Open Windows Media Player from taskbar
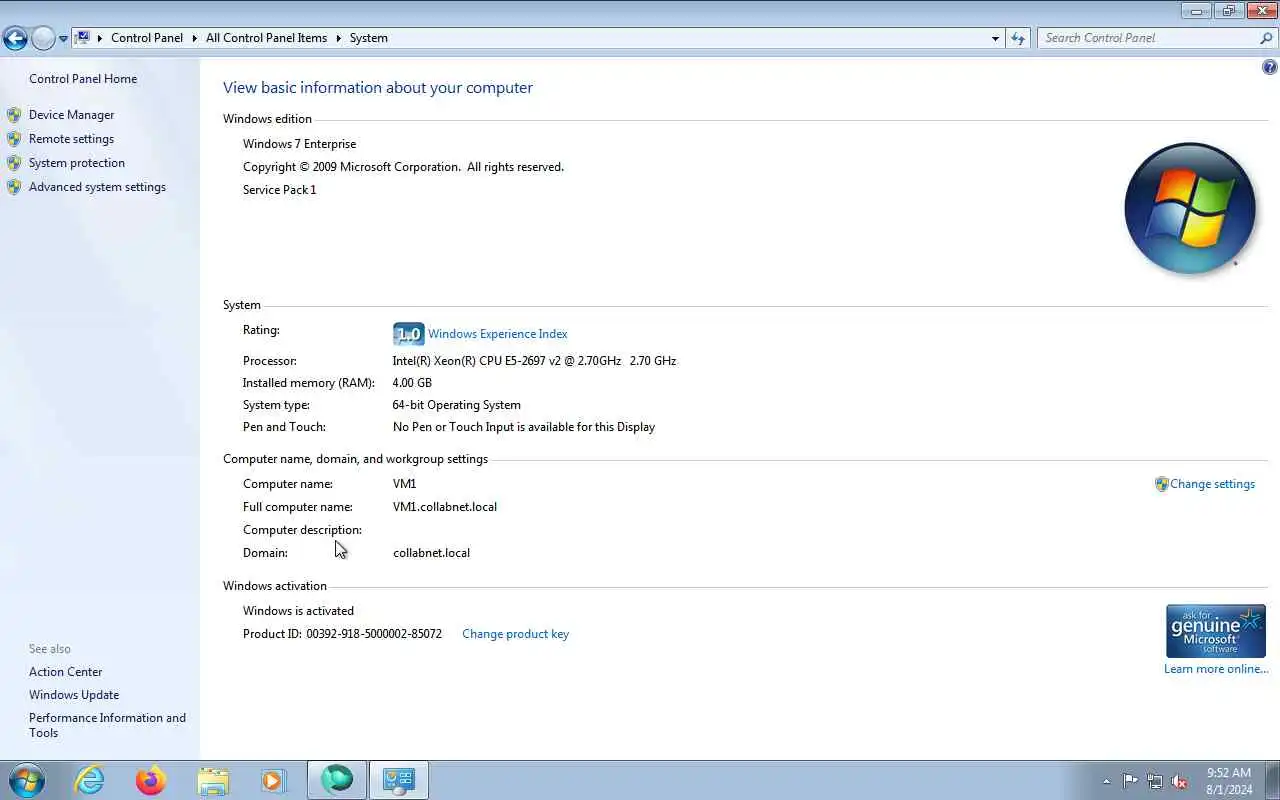This screenshot has width=1280, height=800. (x=274, y=780)
